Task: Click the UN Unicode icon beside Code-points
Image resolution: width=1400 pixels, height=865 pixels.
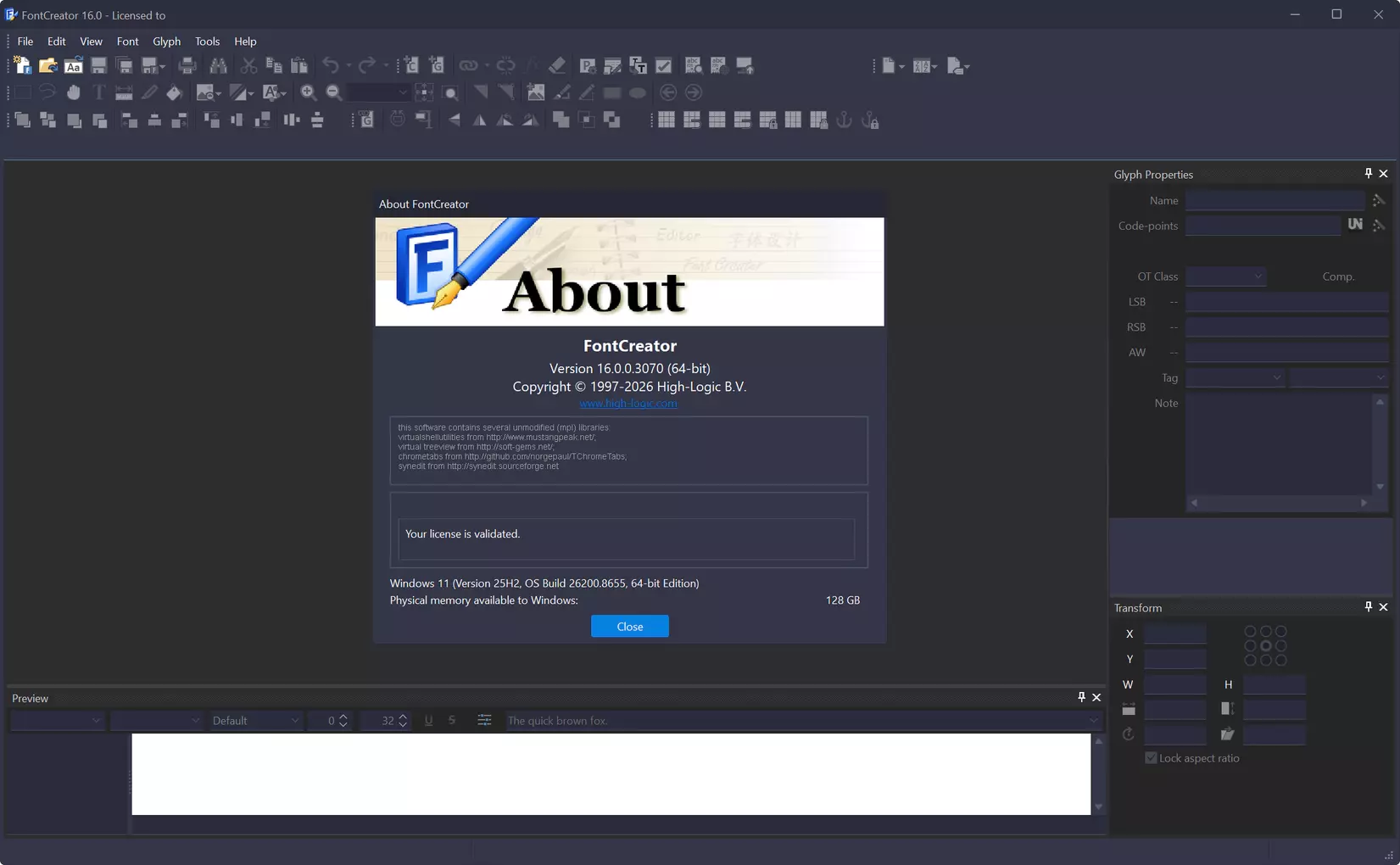Action: click(1355, 225)
